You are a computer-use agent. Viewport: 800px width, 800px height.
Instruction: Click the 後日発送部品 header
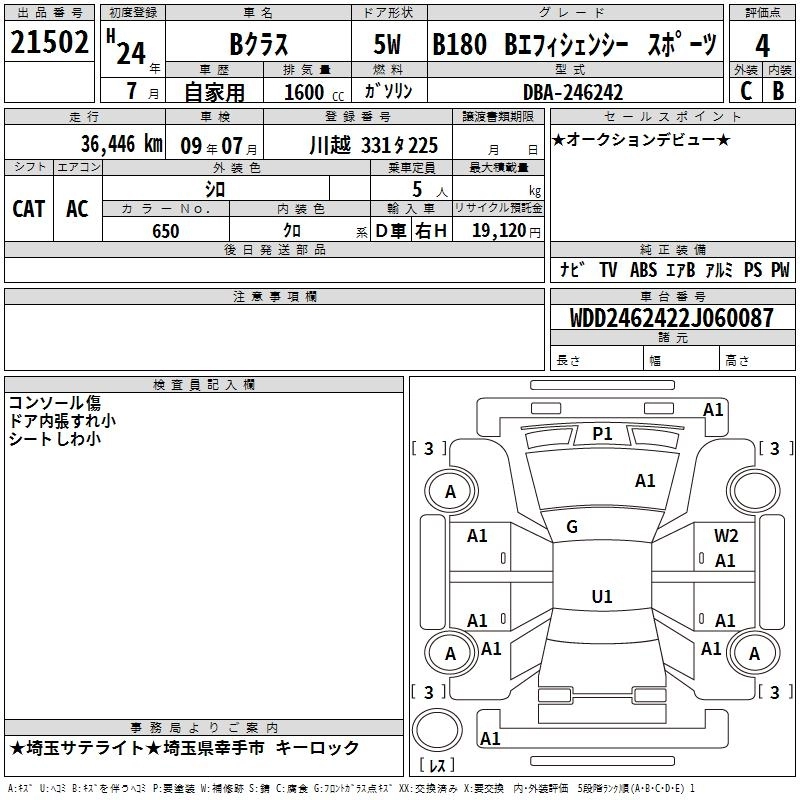[274, 250]
